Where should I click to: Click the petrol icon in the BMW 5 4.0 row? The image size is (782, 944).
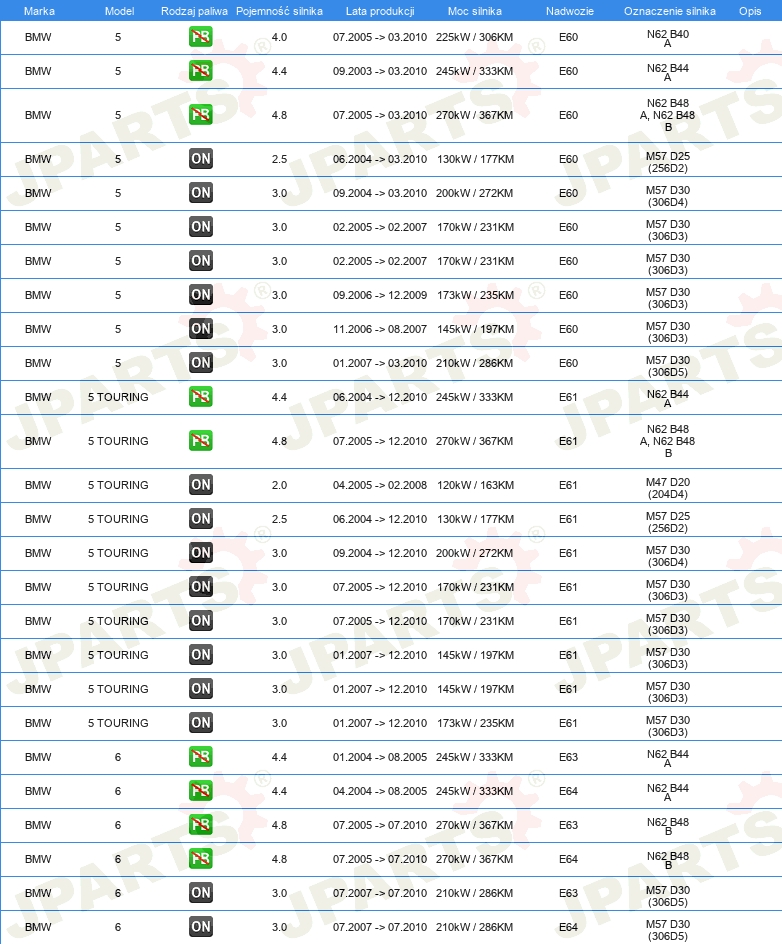(200, 37)
